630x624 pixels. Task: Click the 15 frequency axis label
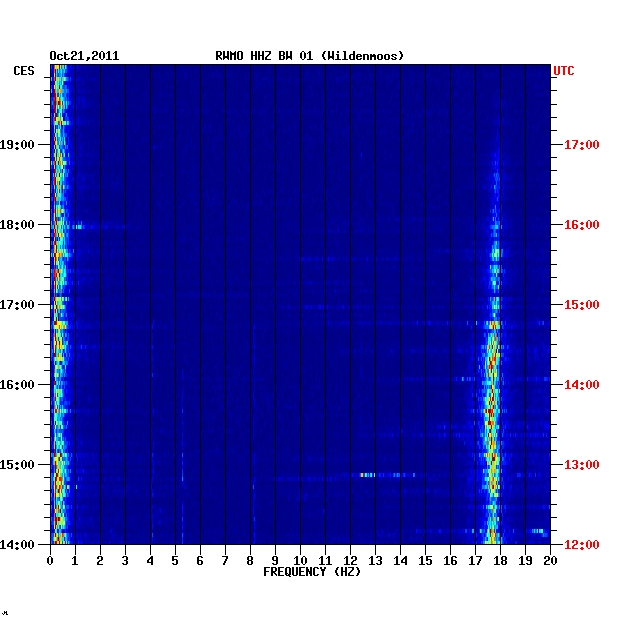coord(425,561)
